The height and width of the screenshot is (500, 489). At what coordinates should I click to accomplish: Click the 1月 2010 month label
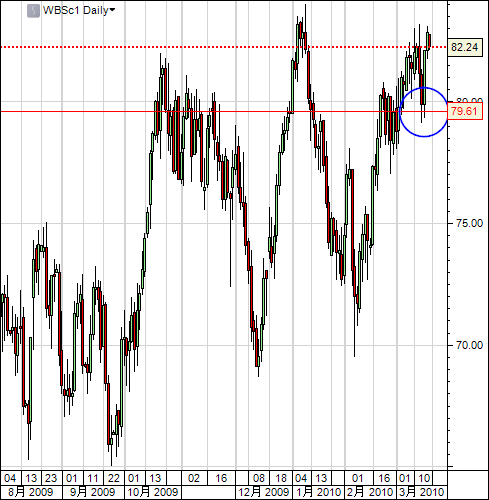[x=318, y=492]
